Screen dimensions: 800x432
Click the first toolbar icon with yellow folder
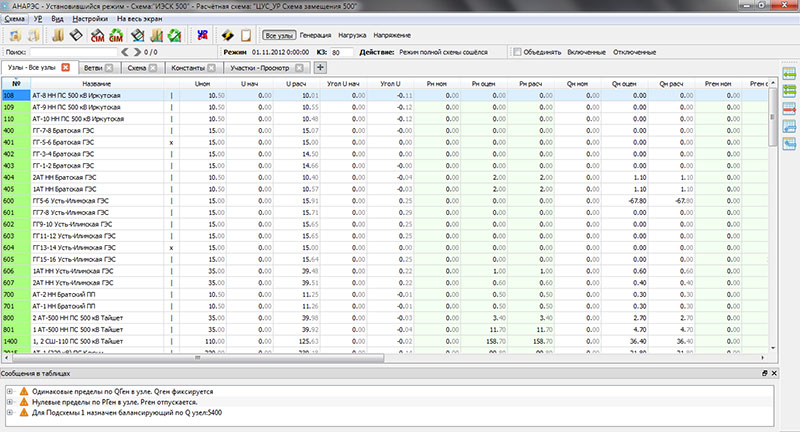(x=15, y=35)
